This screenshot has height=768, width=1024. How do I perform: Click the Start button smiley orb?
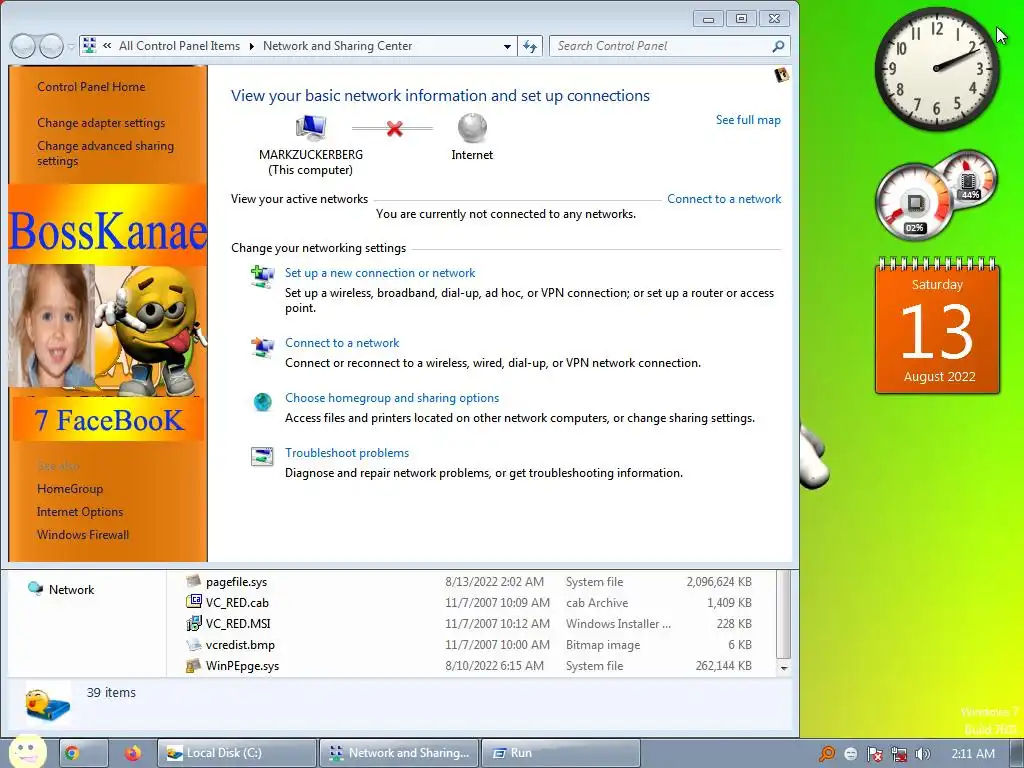tap(27, 752)
